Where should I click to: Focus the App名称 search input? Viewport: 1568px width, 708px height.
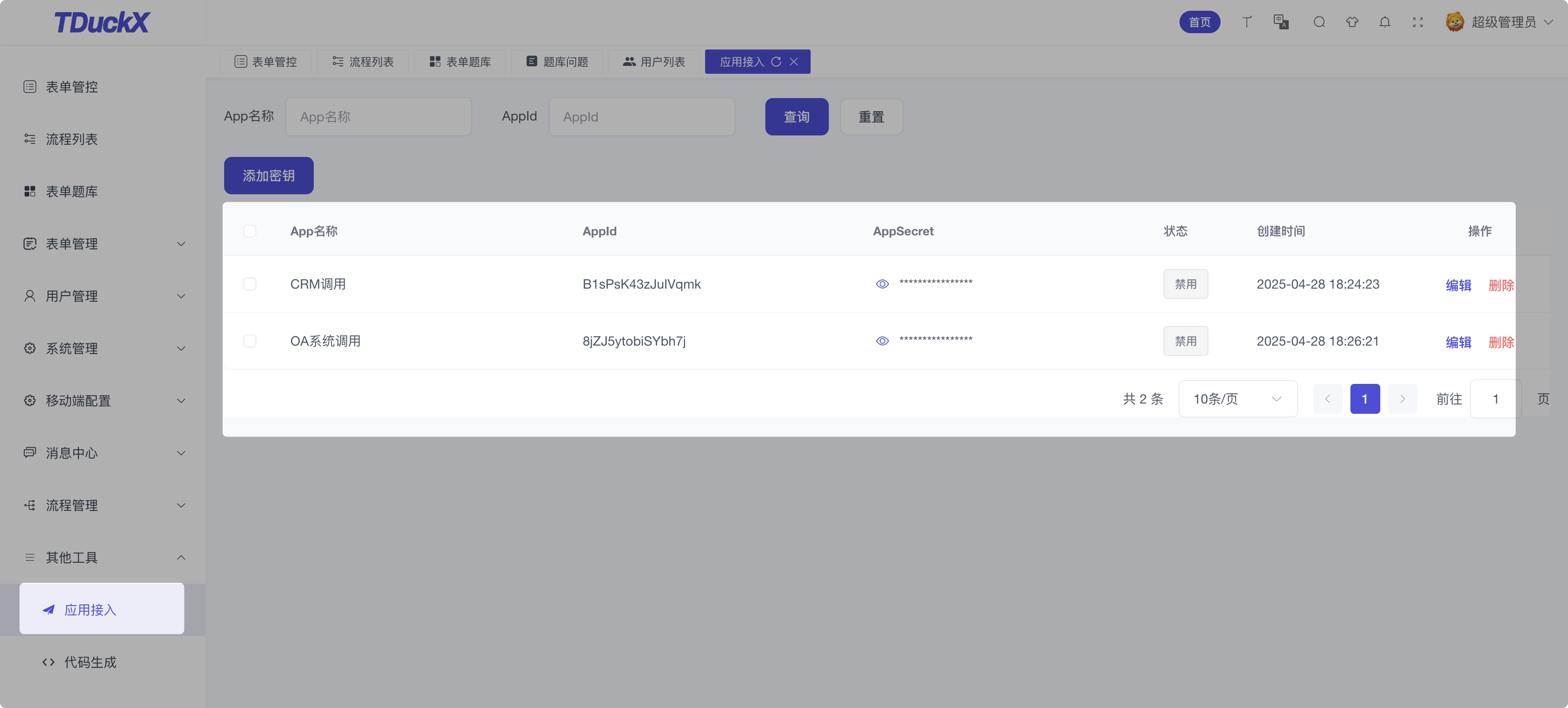click(x=379, y=117)
